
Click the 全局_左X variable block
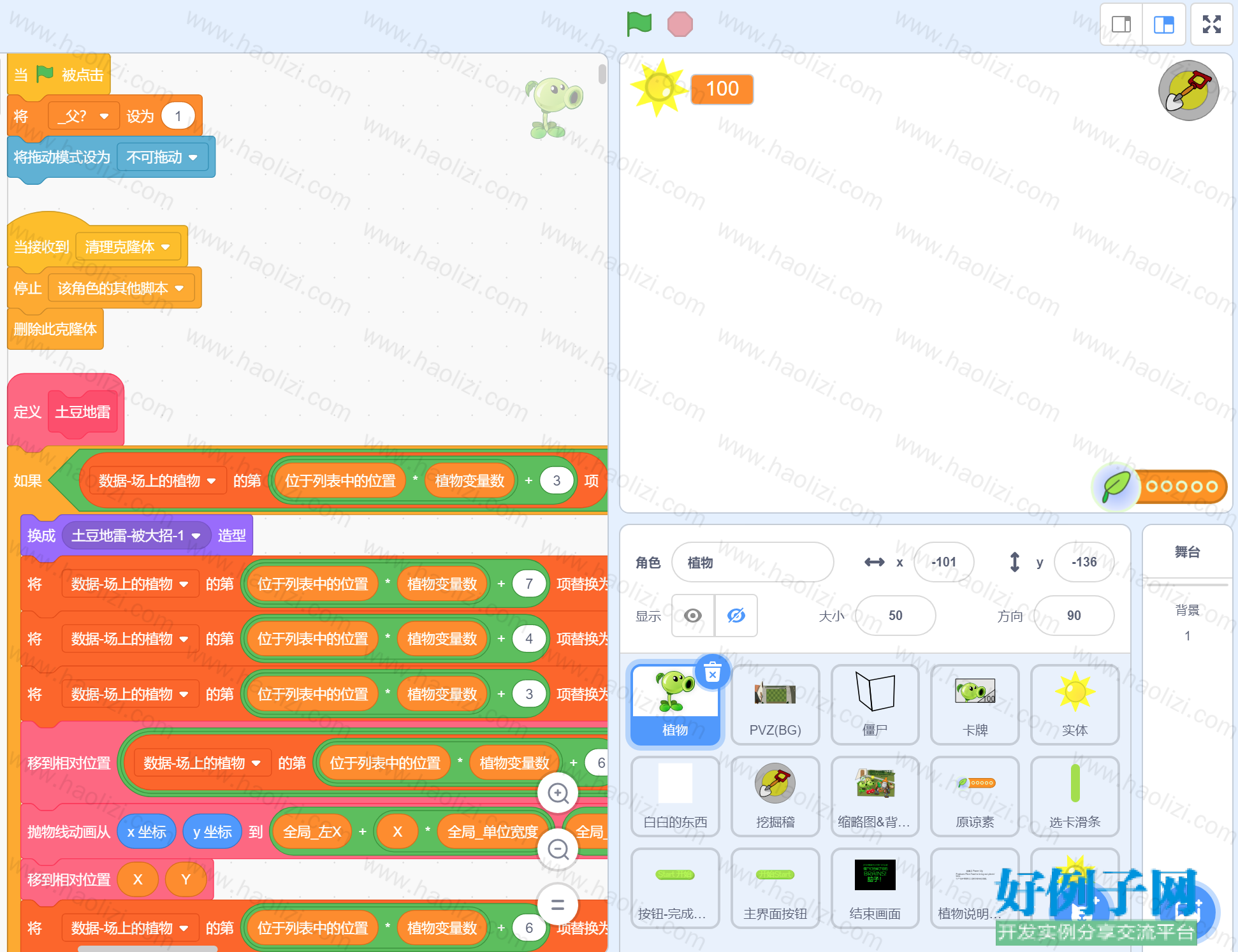[x=312, y=832]
